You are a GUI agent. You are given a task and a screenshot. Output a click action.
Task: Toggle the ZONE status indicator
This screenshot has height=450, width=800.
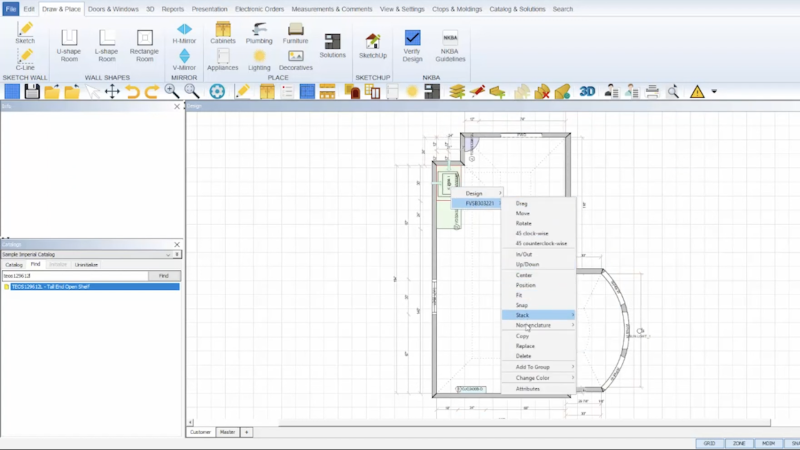(x=739, y=443)
